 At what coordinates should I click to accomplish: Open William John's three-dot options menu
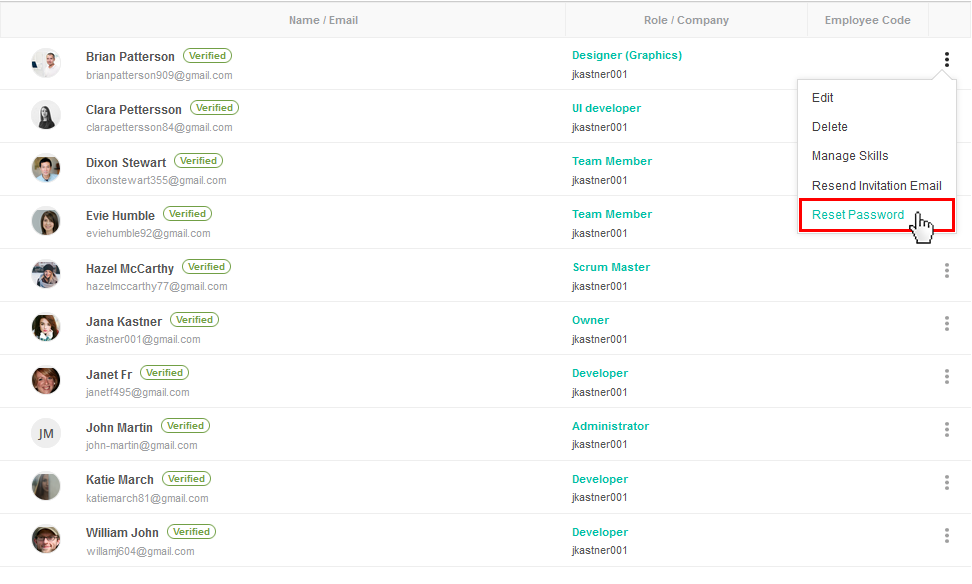coord(947,536)
